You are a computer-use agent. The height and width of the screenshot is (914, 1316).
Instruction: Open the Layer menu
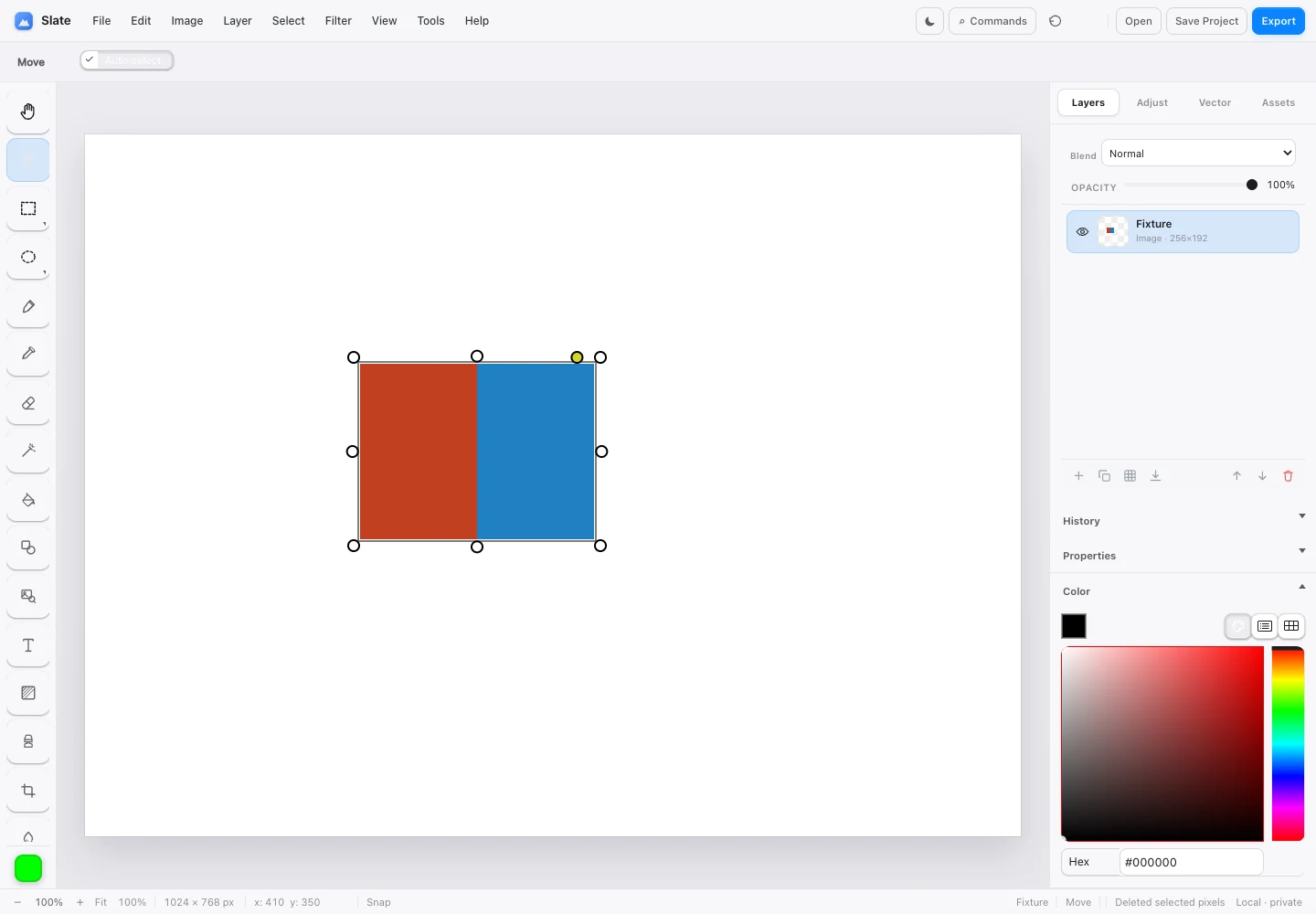coord(238,21)
